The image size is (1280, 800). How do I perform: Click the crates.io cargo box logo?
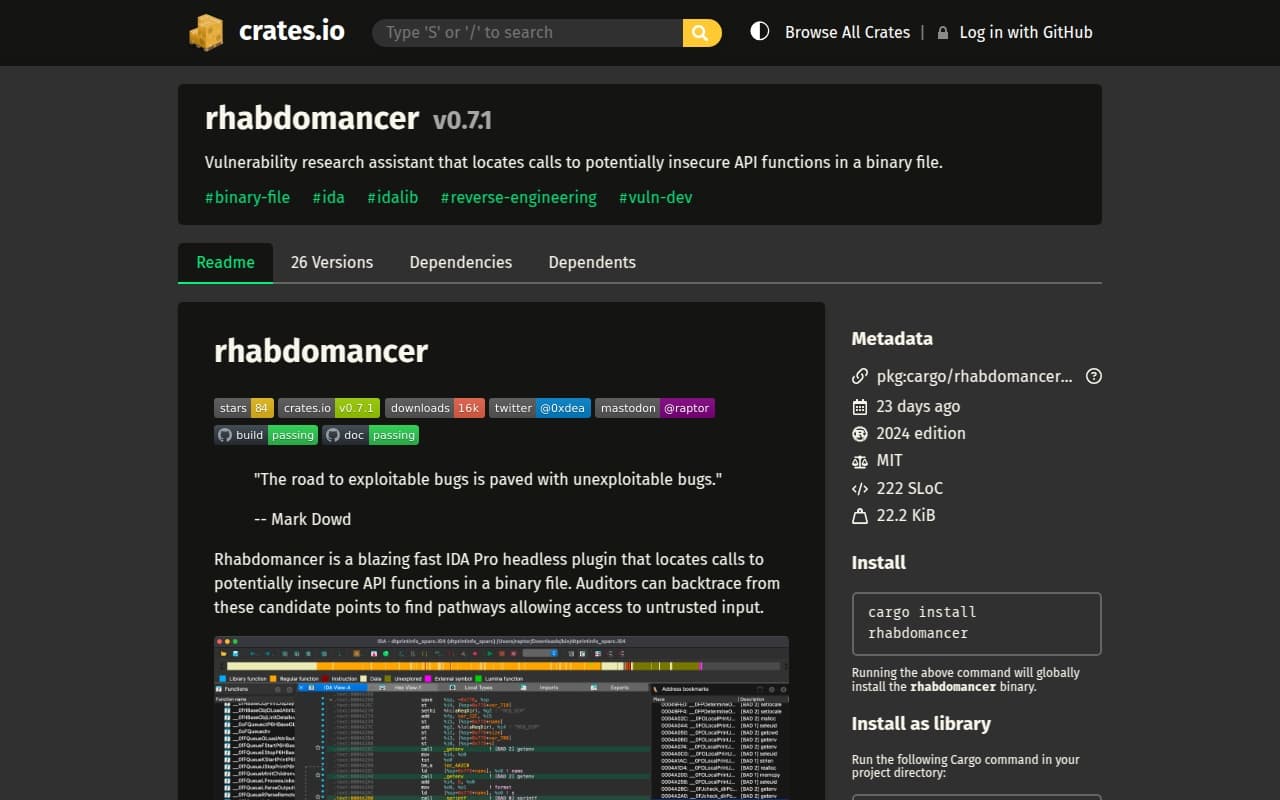coord(207,32)
